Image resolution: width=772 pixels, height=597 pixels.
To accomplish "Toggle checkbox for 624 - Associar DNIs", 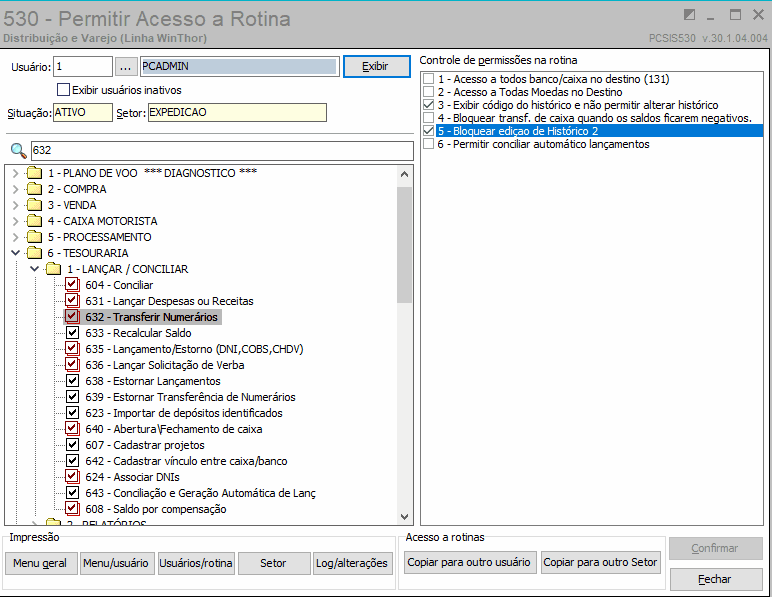I will tap(72, 476).
